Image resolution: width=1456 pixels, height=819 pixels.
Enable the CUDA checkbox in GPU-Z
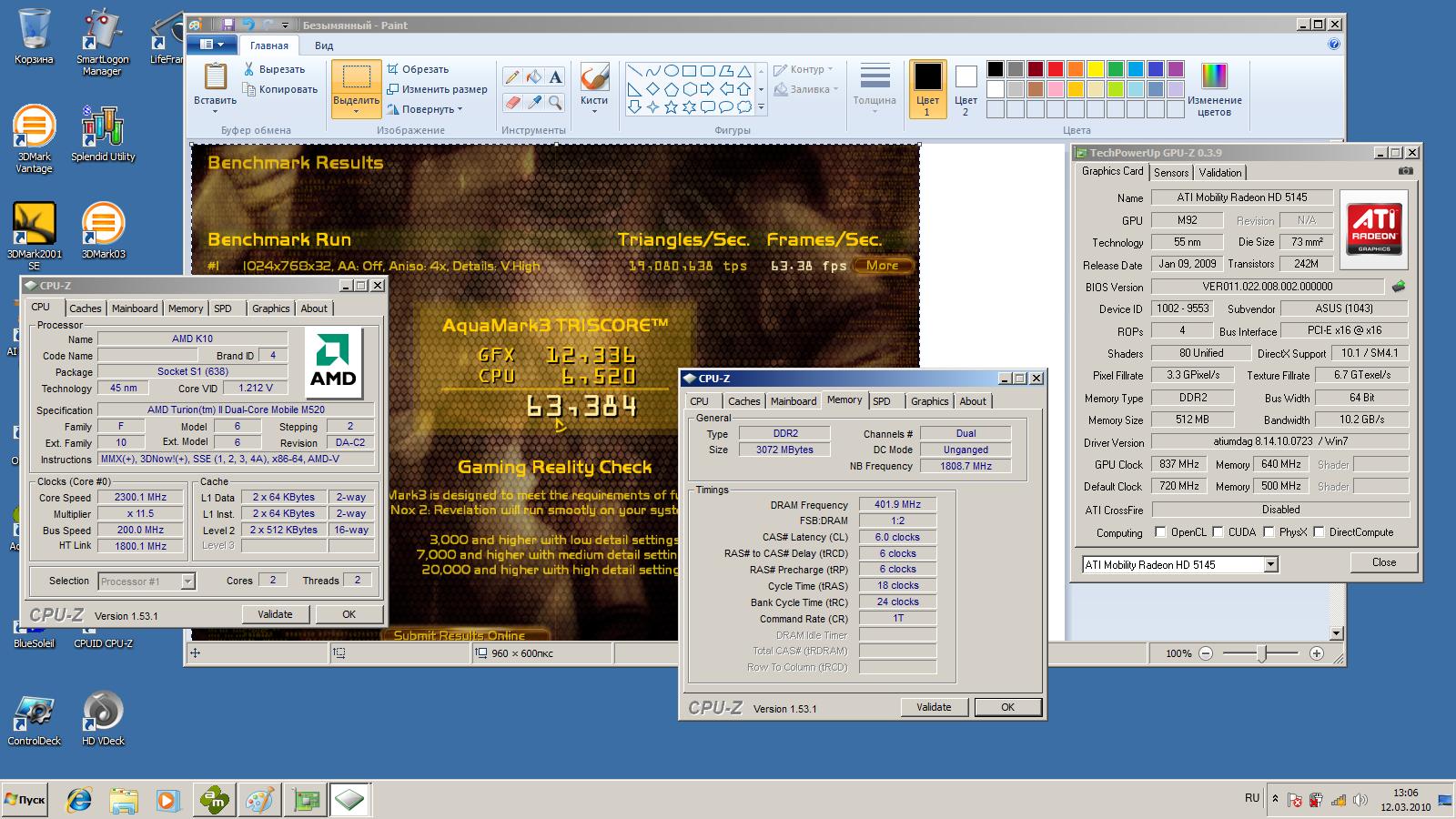tap(1218, 532)
